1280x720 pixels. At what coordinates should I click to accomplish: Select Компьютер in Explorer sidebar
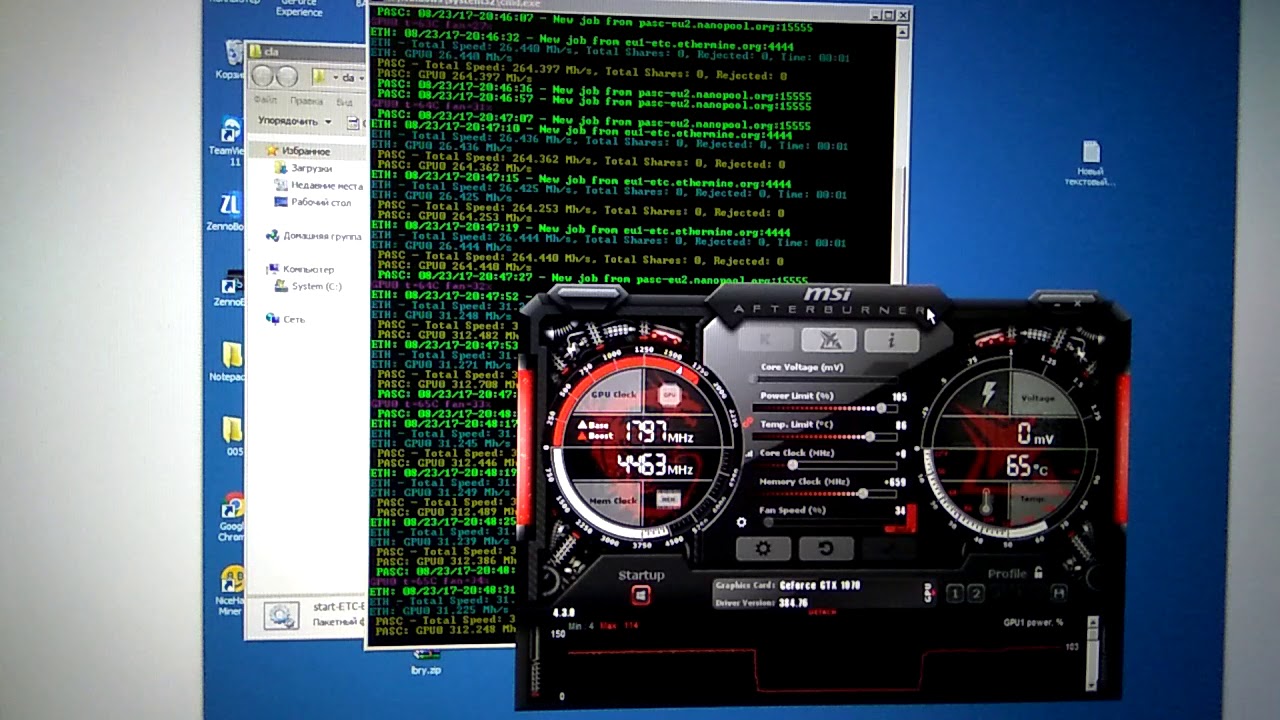coord(300,269)
